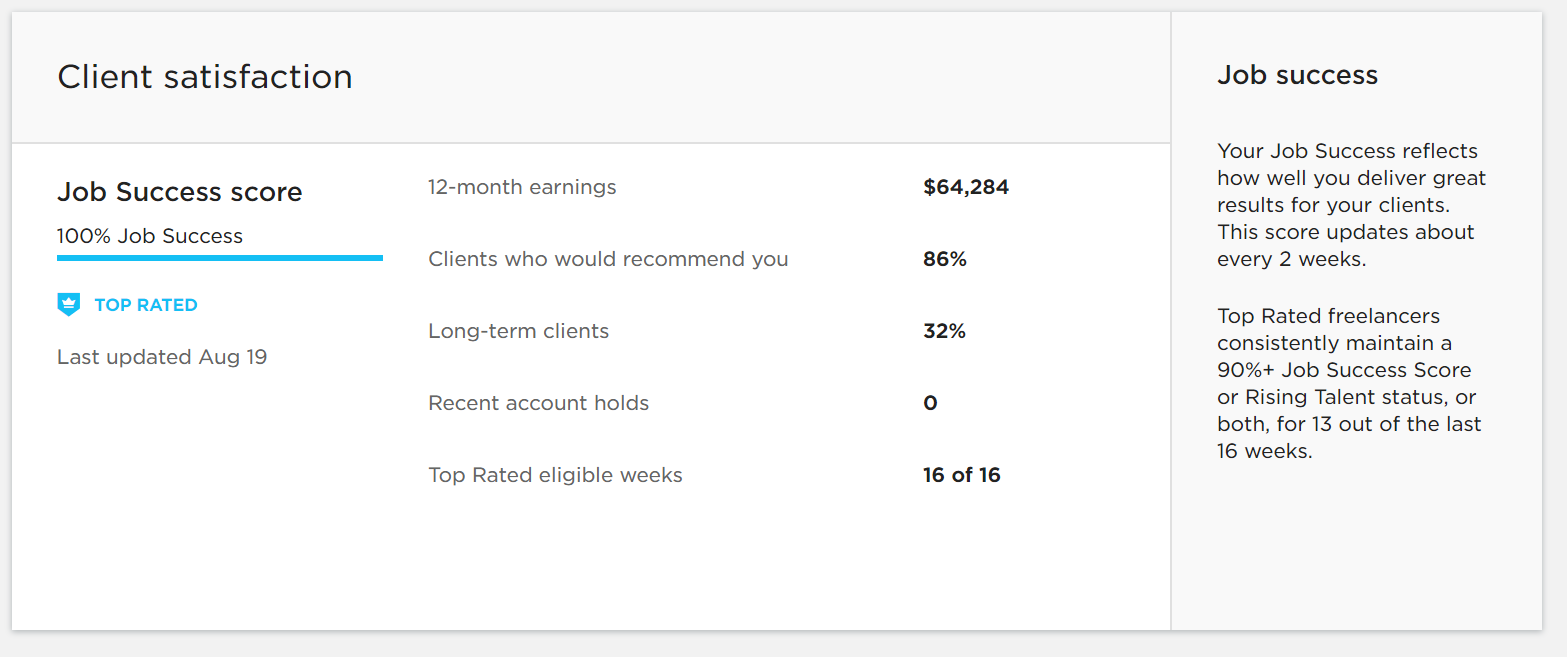The width and height of the screenshot is (1567, 657).
Task: Click the Long-term clients label
Action: (518, 331)
